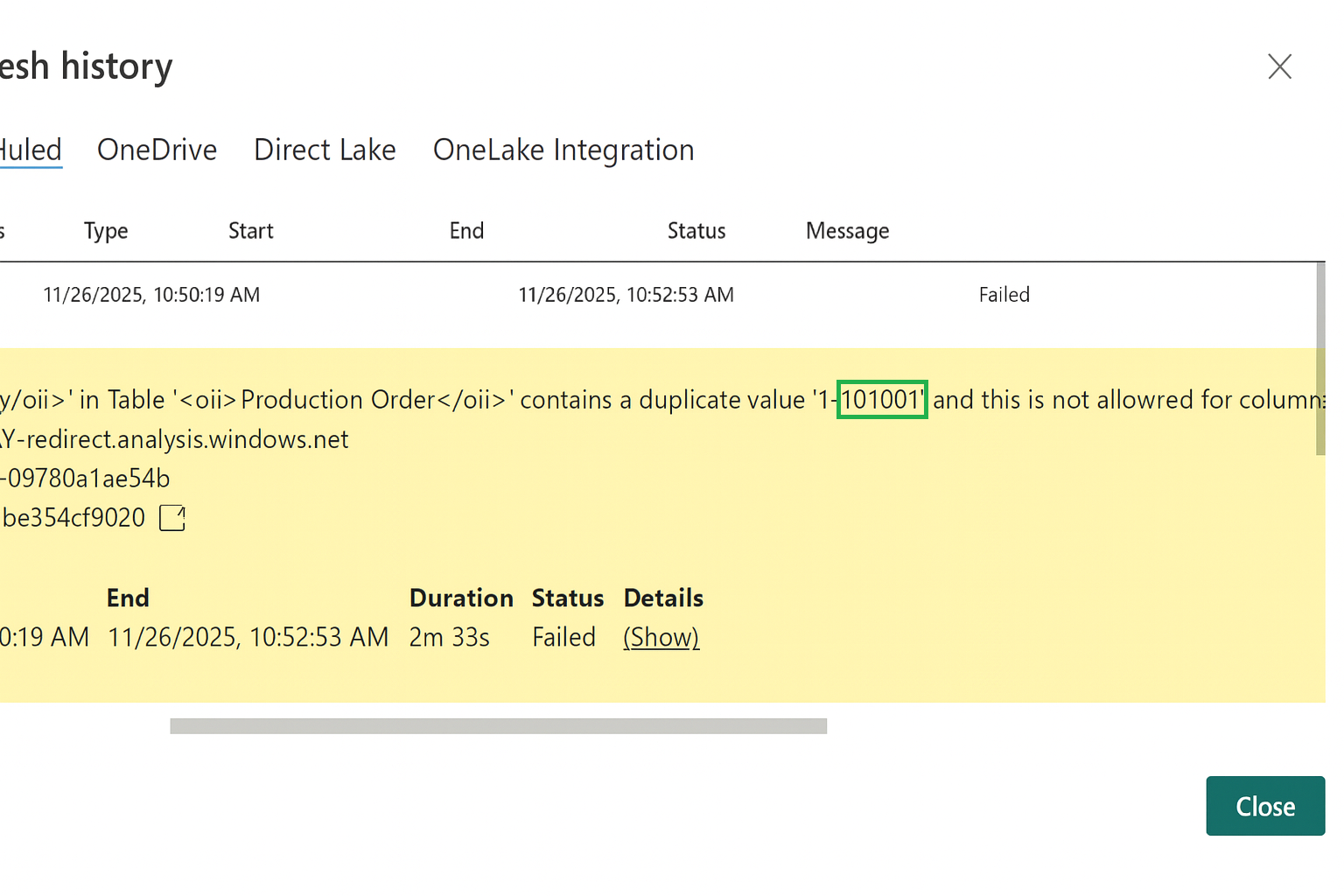Click the Start column header
The height and width of the screenshot is (896, 1344).
point(250,231)
